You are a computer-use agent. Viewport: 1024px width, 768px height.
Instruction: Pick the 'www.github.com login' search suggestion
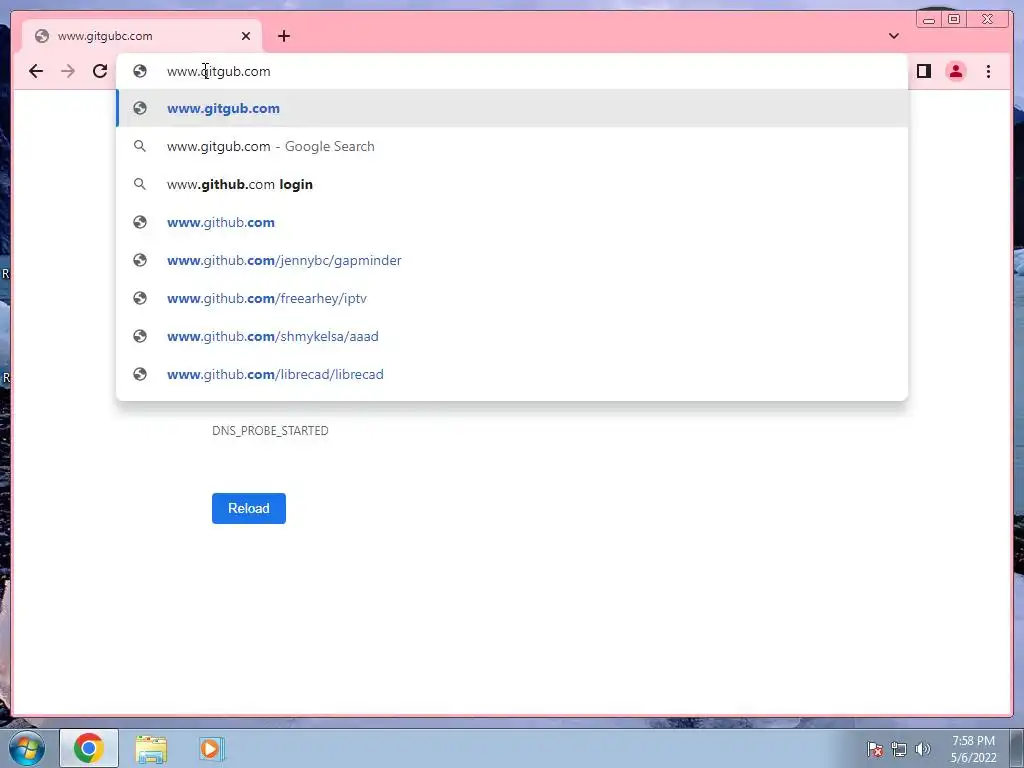coord(512,184)
